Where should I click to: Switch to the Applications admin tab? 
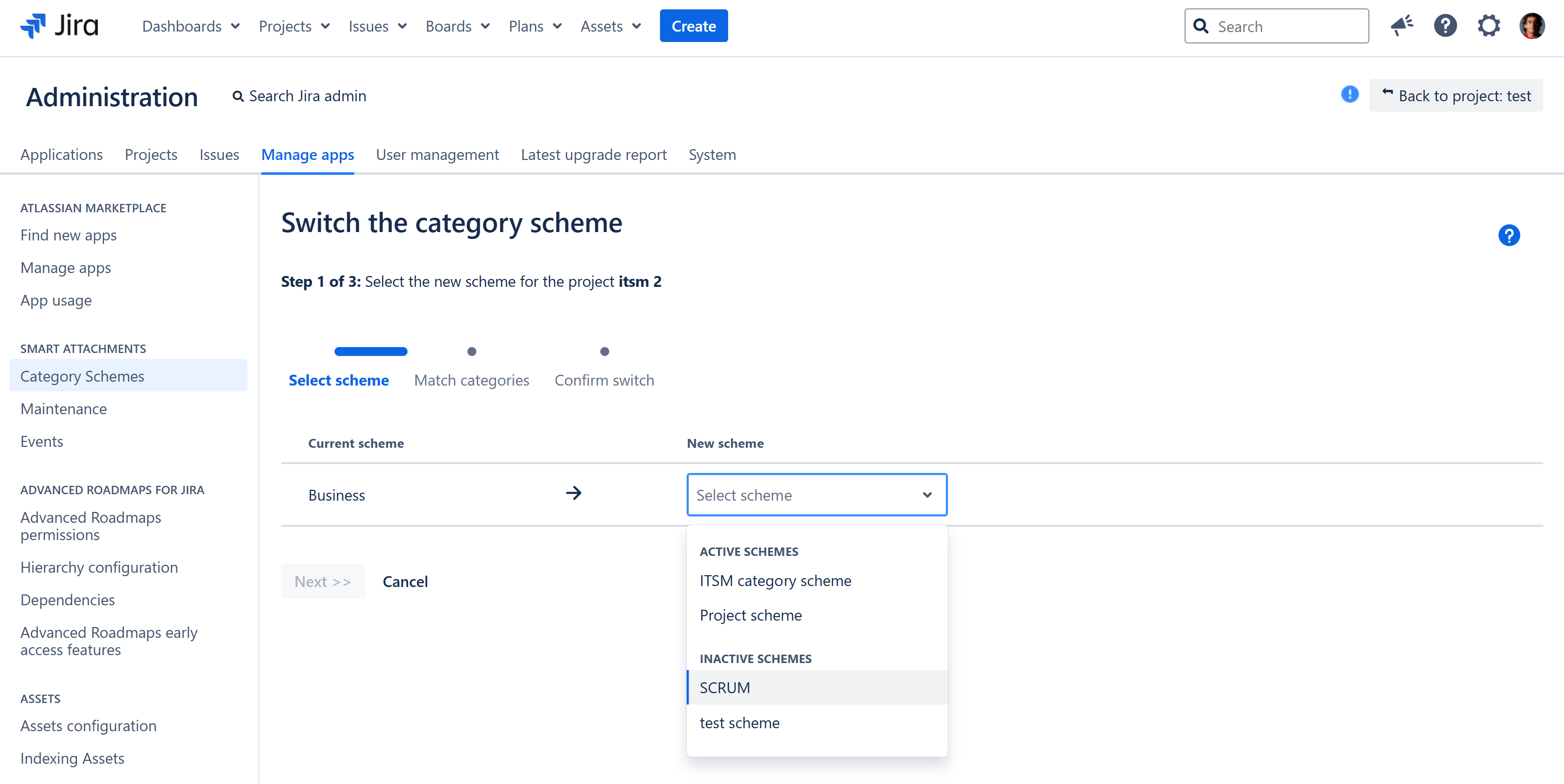(61, 155)
